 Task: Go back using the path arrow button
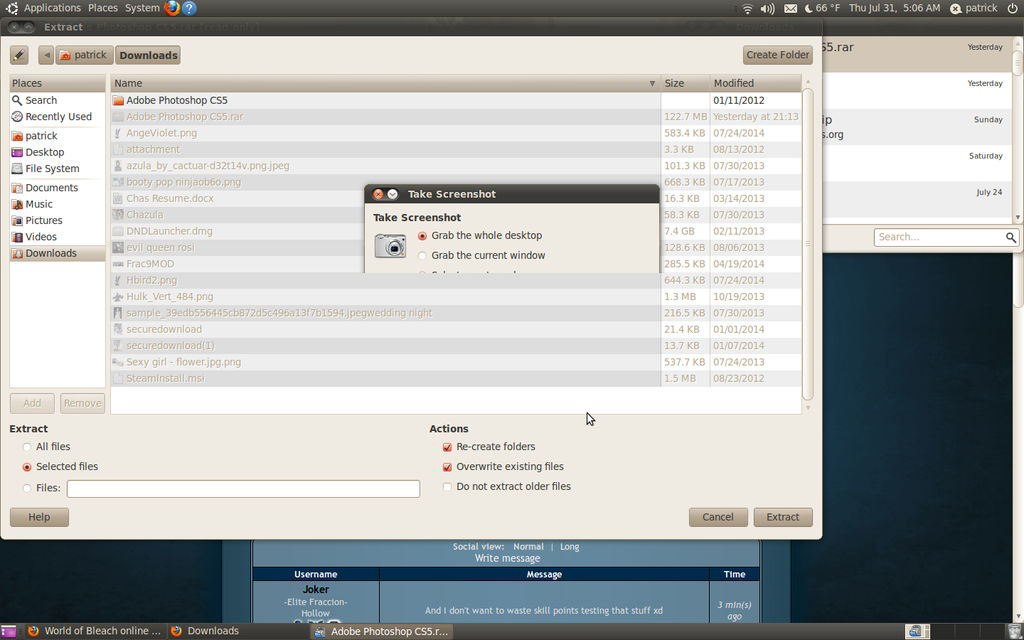click(46, 55)
